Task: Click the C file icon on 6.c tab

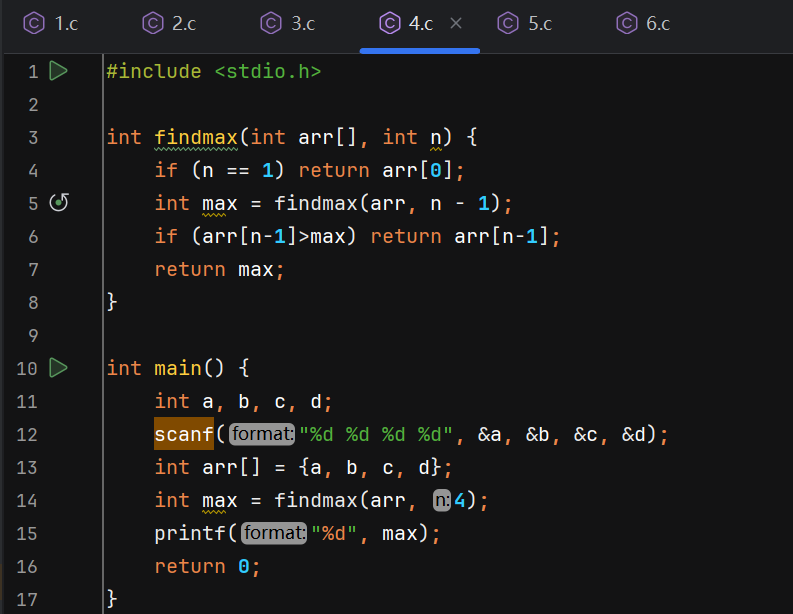Action: (627, 23)
